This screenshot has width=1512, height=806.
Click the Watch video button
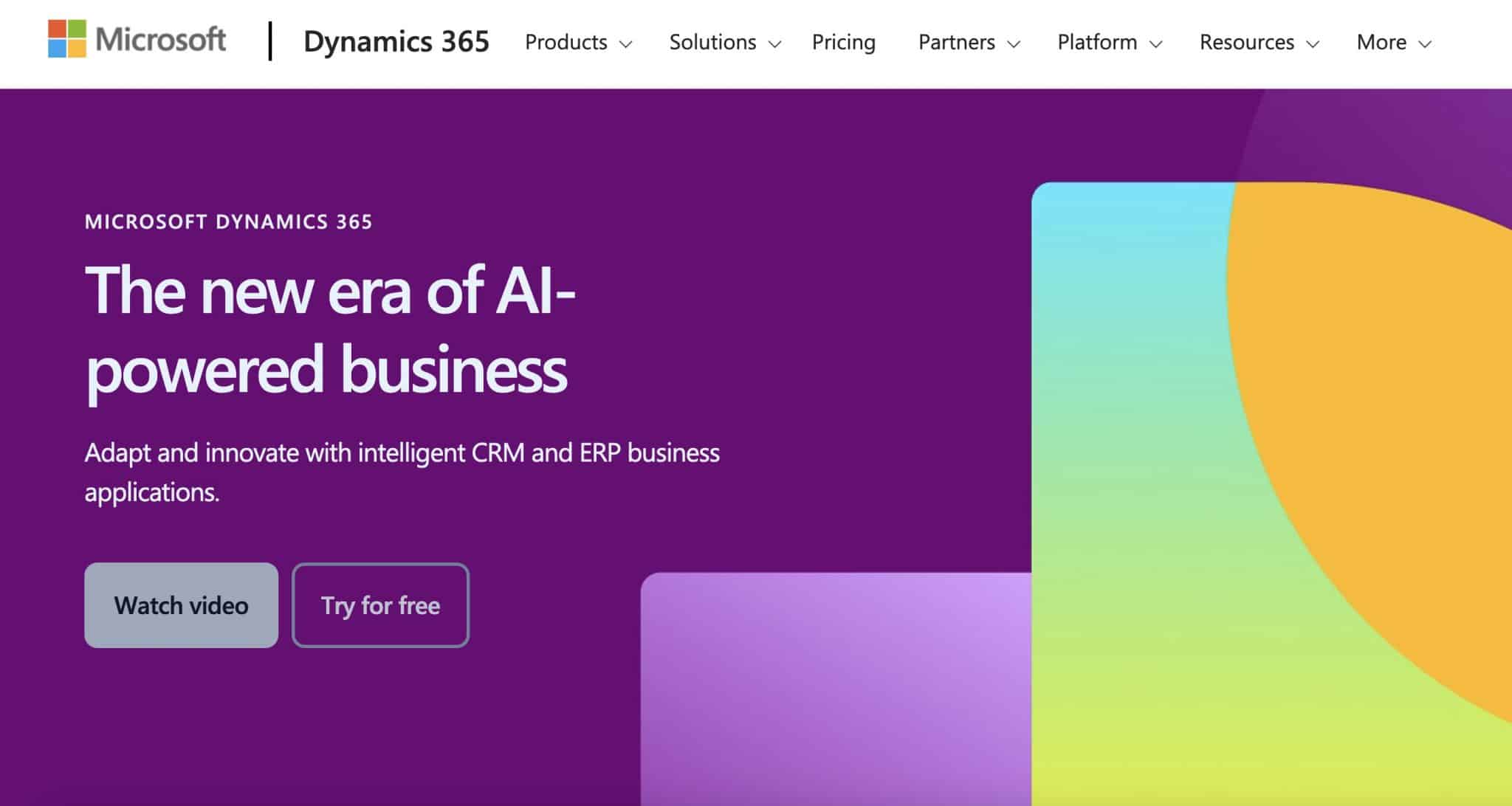tap(181, 605)
